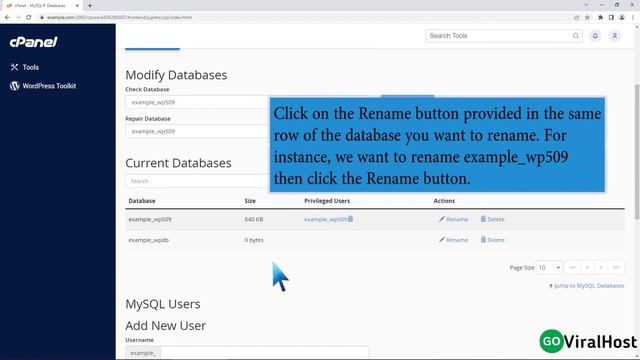The image size is (640, 360).
Task: Click browser forward arrow
Action: pyautogui.click(x=18, y=18)
